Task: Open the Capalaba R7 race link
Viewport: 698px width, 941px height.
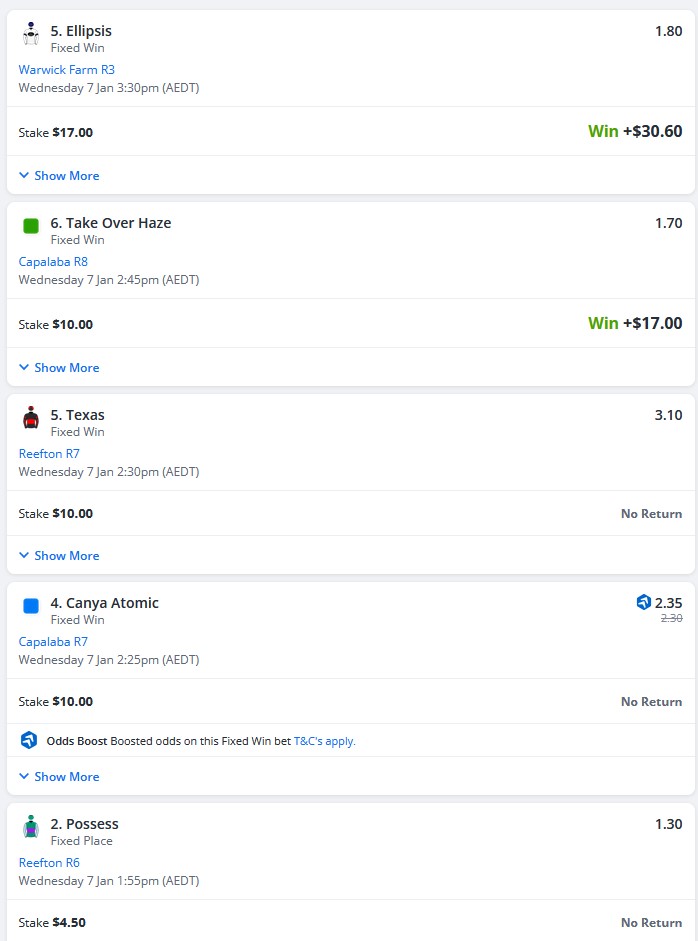Action: (53, 642)
